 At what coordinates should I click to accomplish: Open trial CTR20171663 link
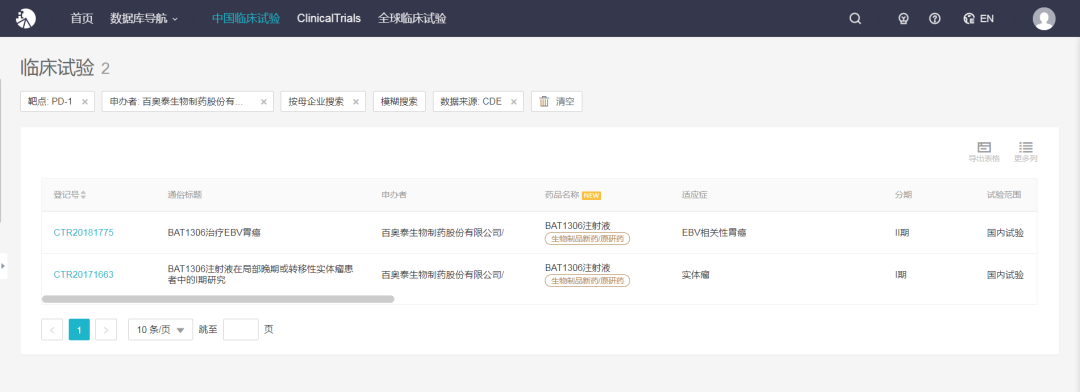(x=83, y=274)
